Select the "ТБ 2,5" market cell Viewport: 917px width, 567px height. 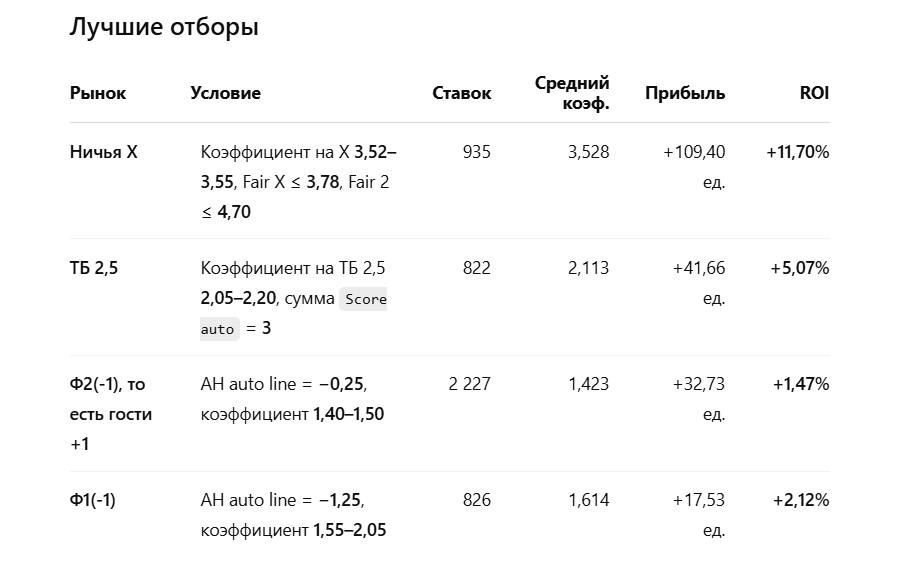(94, 268)
